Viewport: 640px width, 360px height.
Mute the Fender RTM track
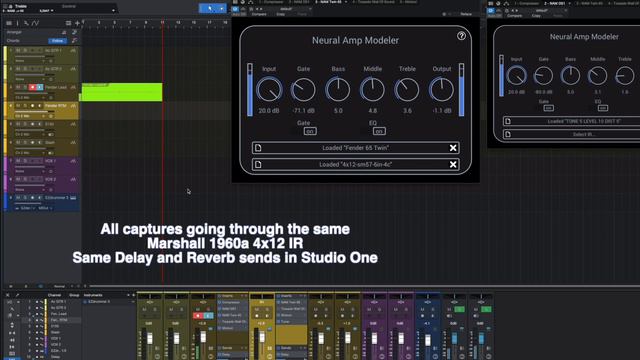point(18,106)
